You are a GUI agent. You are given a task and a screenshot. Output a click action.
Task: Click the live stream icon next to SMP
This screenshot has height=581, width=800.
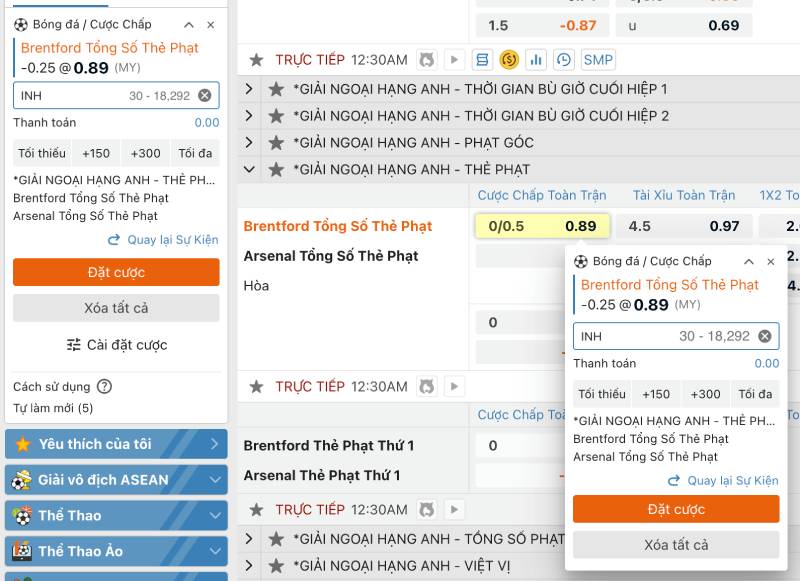[x=454, y=60]
